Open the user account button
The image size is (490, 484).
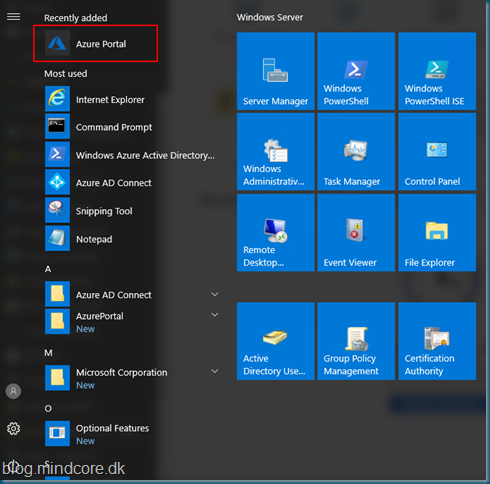tap(13, 391)
